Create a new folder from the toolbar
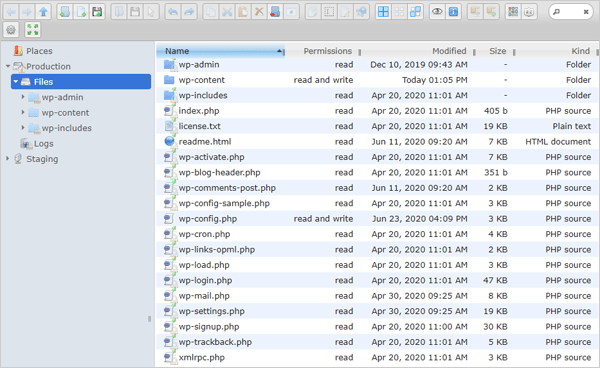600x368 pixels. [65, 12]
